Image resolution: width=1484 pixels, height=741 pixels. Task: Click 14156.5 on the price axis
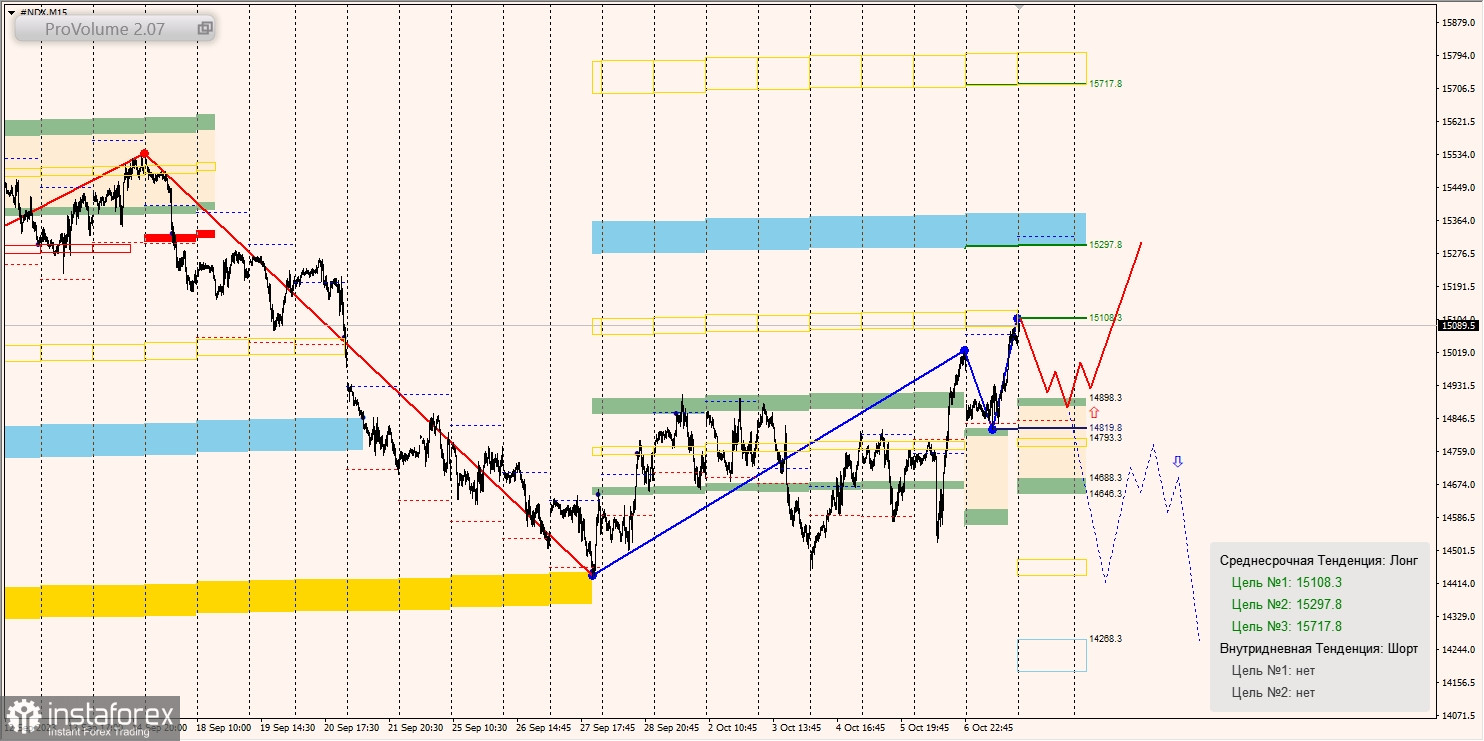click(x=1459, y=682)
